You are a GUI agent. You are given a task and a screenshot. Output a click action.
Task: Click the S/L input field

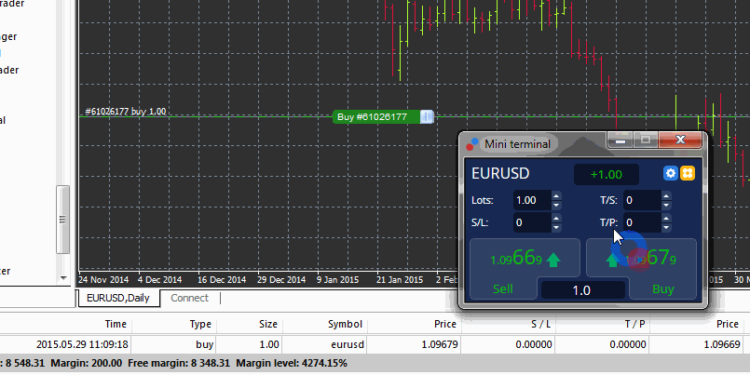click(532, 223)
